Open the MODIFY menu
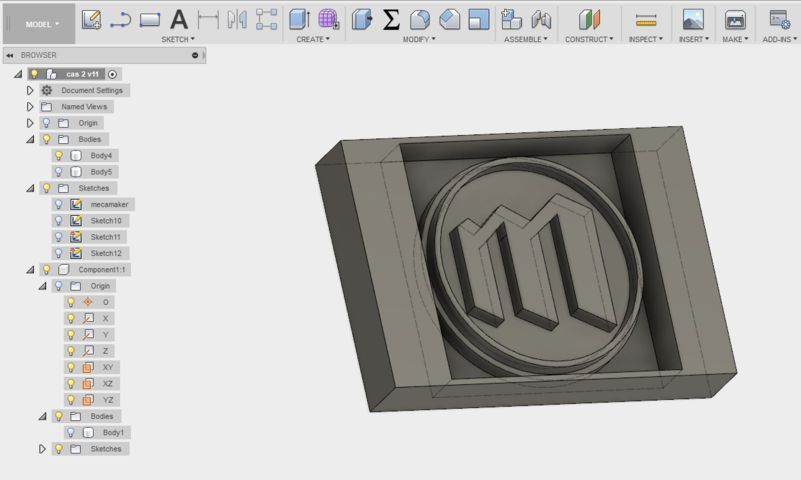The image size is (801, 480). tap(419, 39)
